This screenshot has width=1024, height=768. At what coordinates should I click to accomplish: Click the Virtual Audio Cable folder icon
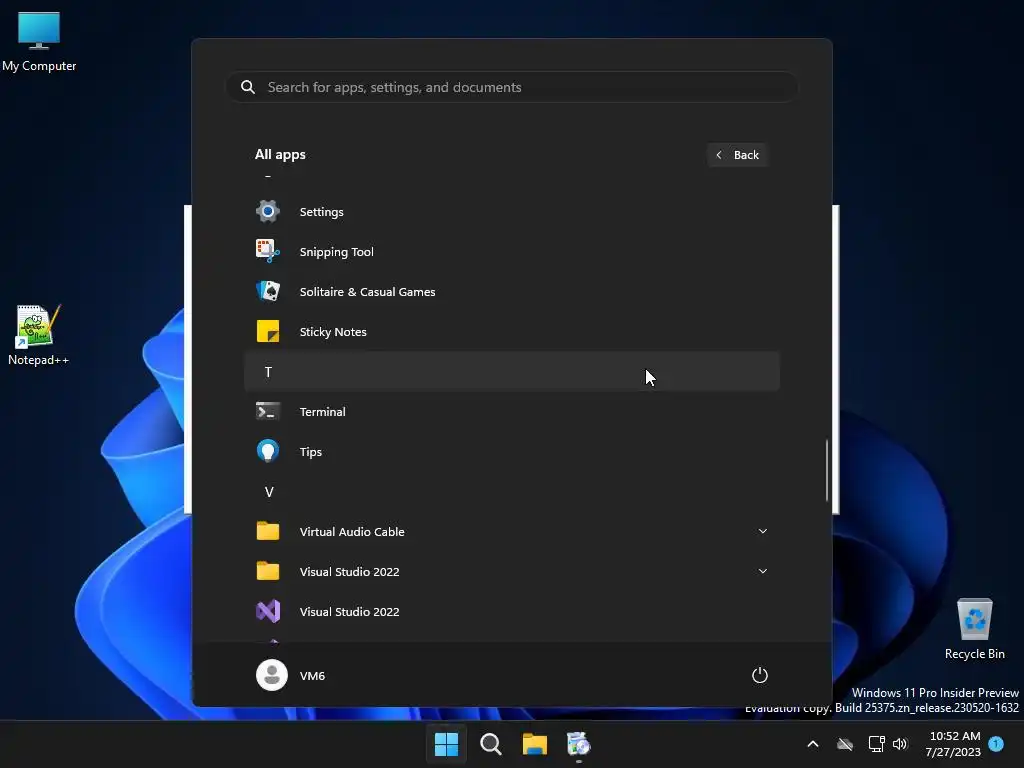[268, 531]
